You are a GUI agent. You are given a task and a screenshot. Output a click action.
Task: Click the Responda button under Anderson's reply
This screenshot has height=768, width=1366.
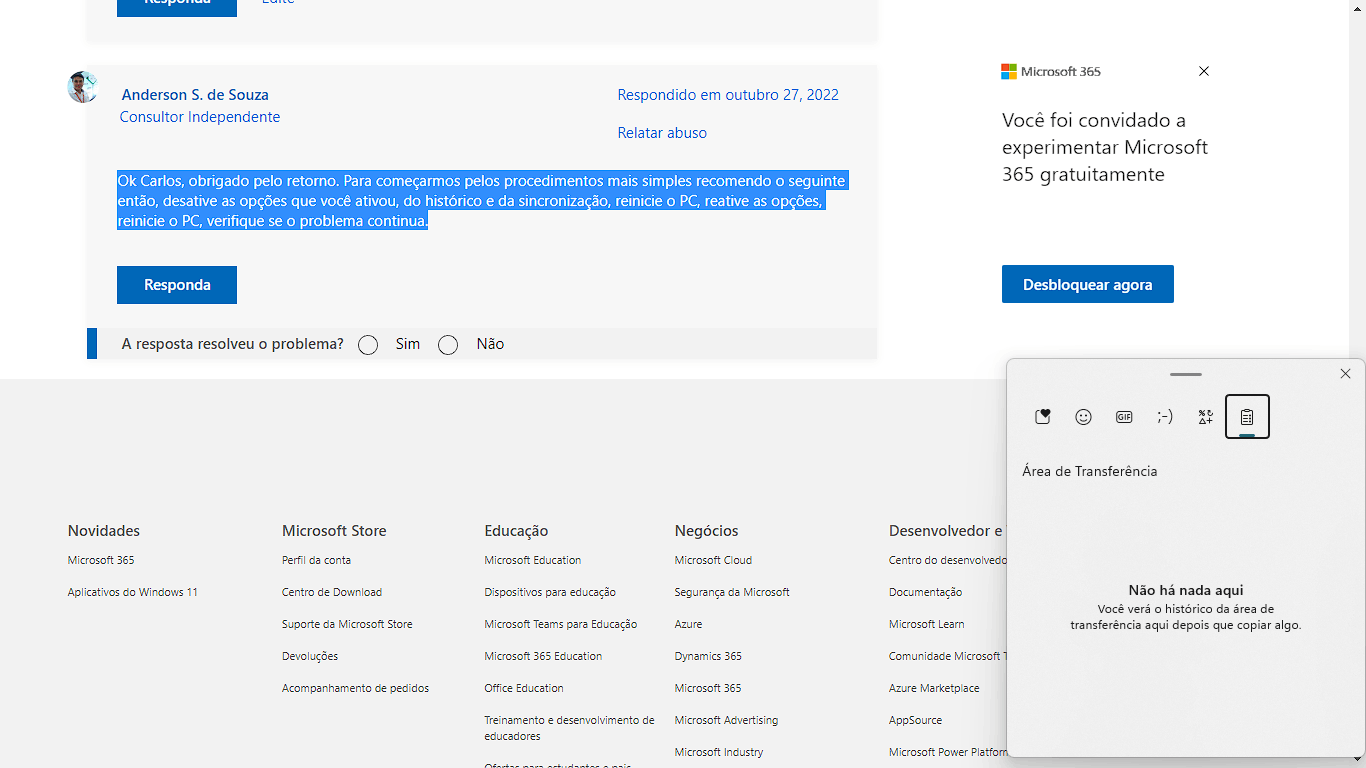coord(177,285)
